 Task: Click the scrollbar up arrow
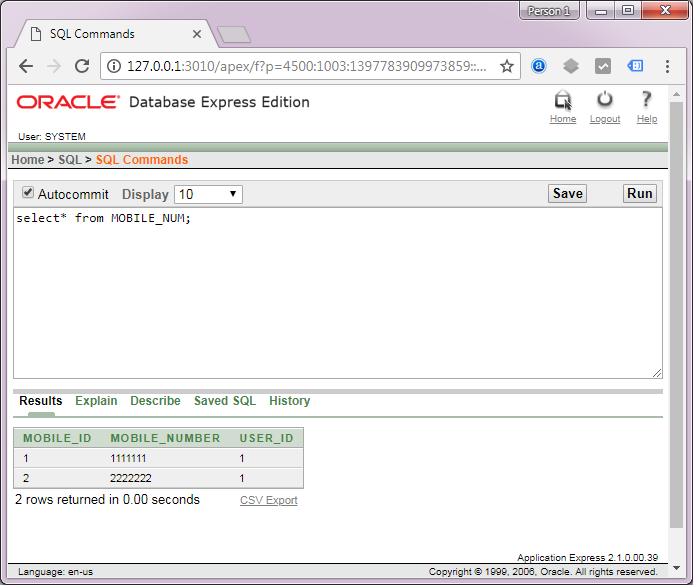point(676,94)
